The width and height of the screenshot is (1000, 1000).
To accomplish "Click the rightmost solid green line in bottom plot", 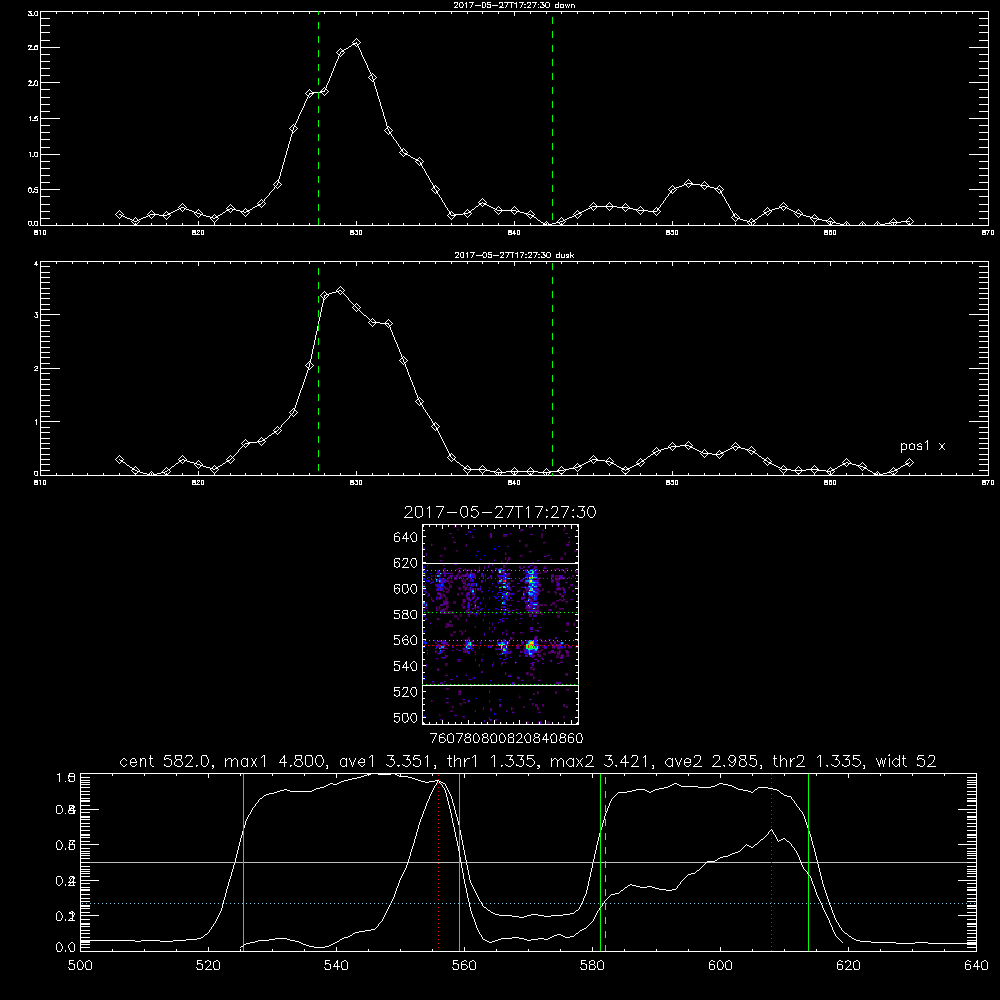I will click(808, 862).
